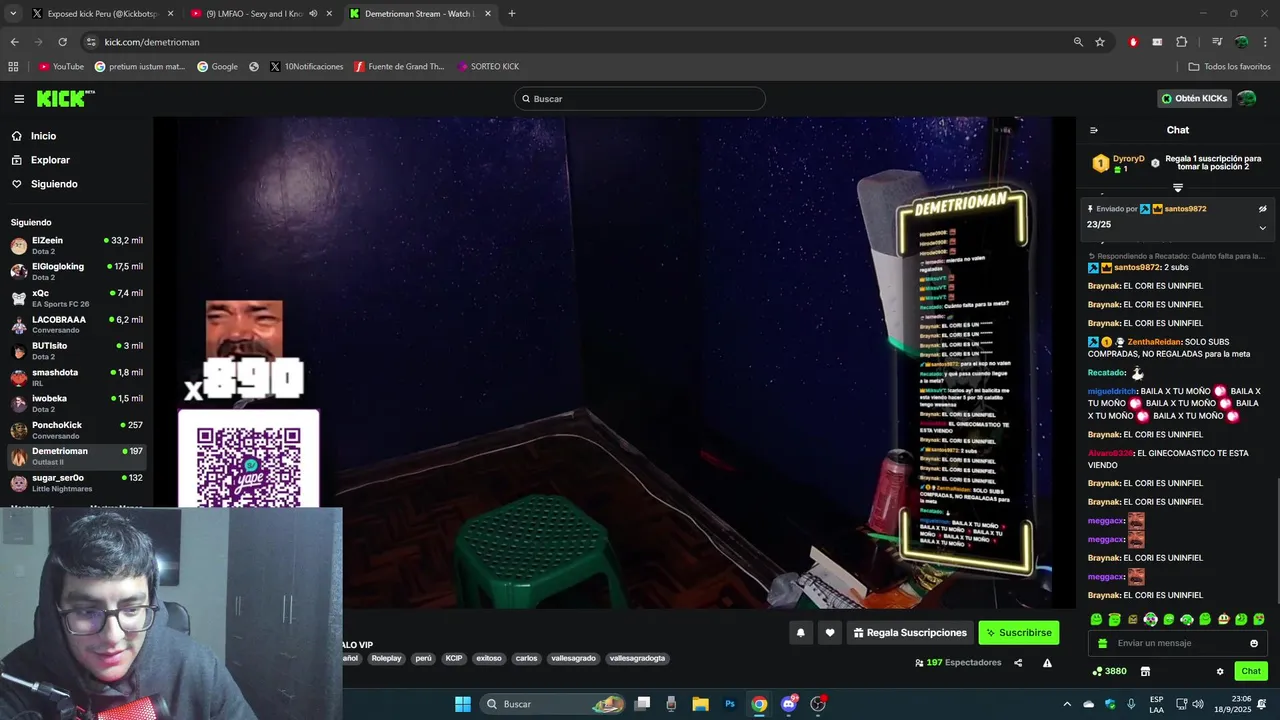The width and height of the screenshot is (1280, 720).
Task: Select the vallesagrado stream tag
Action: pos(573,659)
